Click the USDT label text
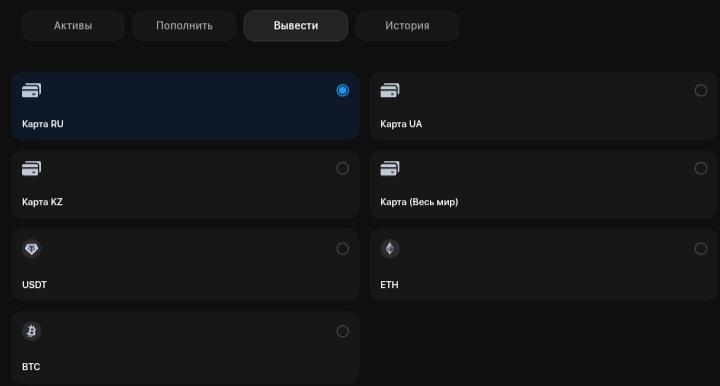 click(x=34, y=285)
